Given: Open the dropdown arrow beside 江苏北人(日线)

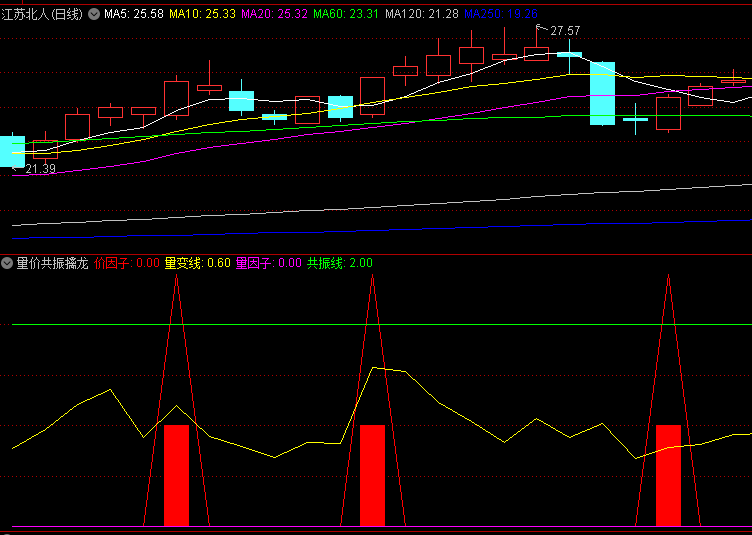Looking at the screenshot, I should (94, 14).
